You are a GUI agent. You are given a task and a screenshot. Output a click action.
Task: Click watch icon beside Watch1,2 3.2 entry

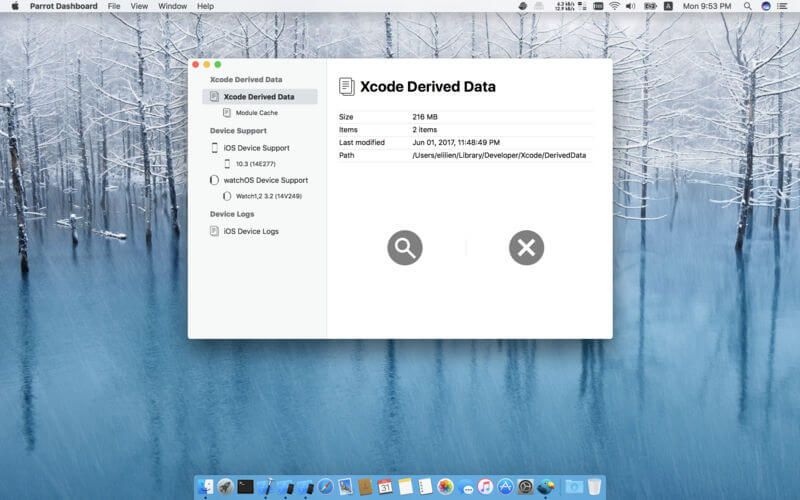(x=227, y=196)
